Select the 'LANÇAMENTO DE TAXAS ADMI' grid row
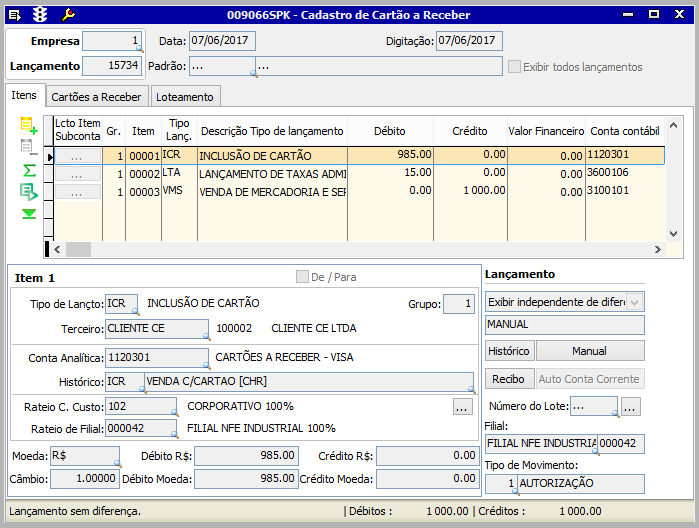 pyautogui.click(x=272, y=173)
